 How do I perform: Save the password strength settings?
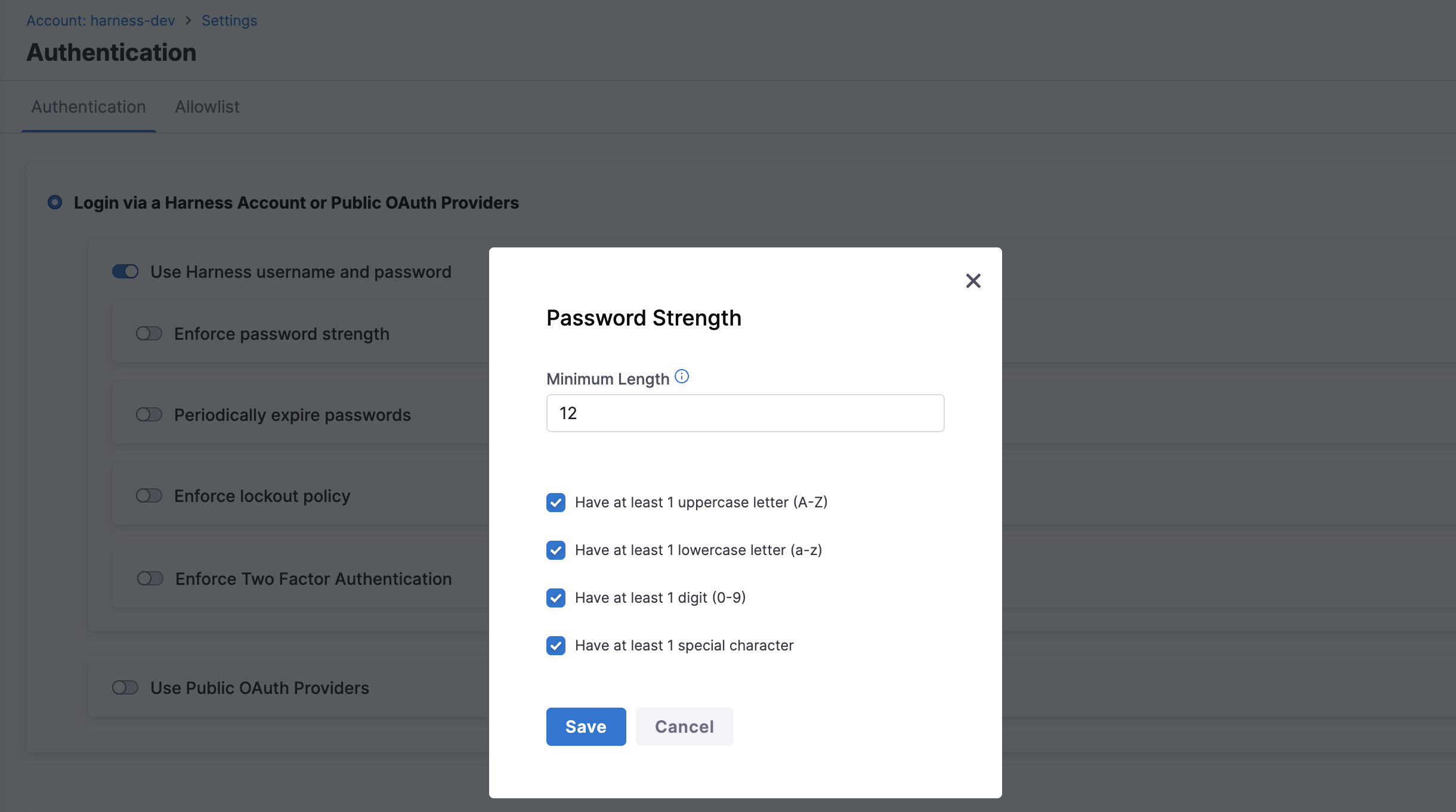(x=586, y=727)
